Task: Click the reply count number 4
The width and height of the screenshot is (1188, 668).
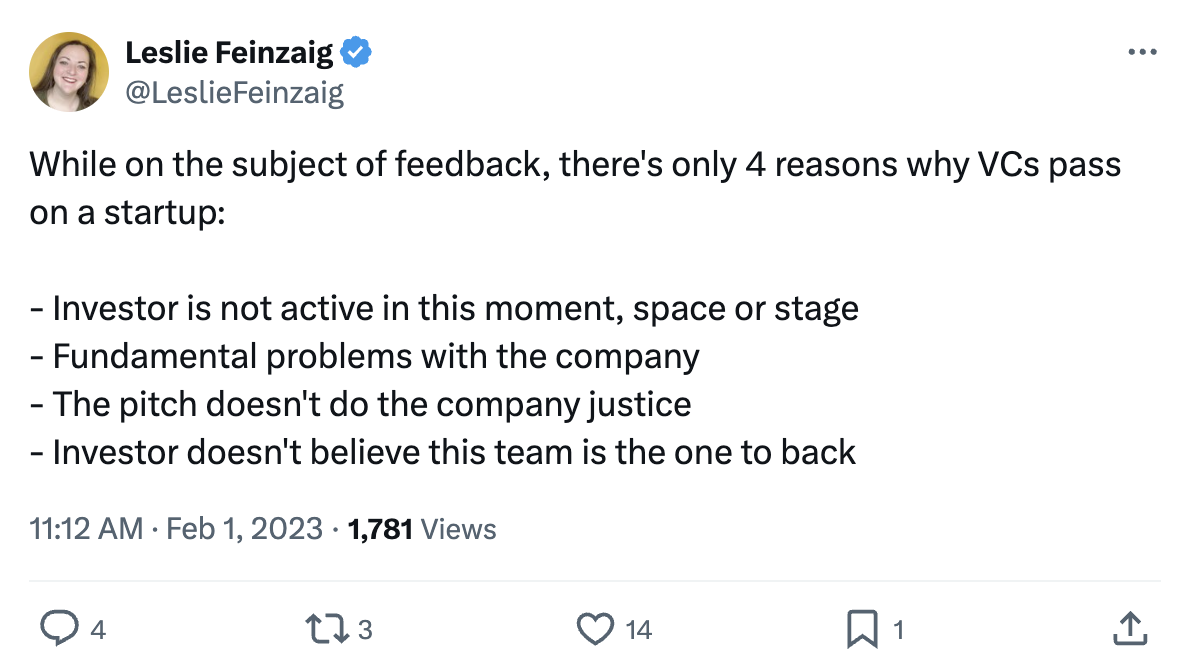Action: tap(97, 629)
